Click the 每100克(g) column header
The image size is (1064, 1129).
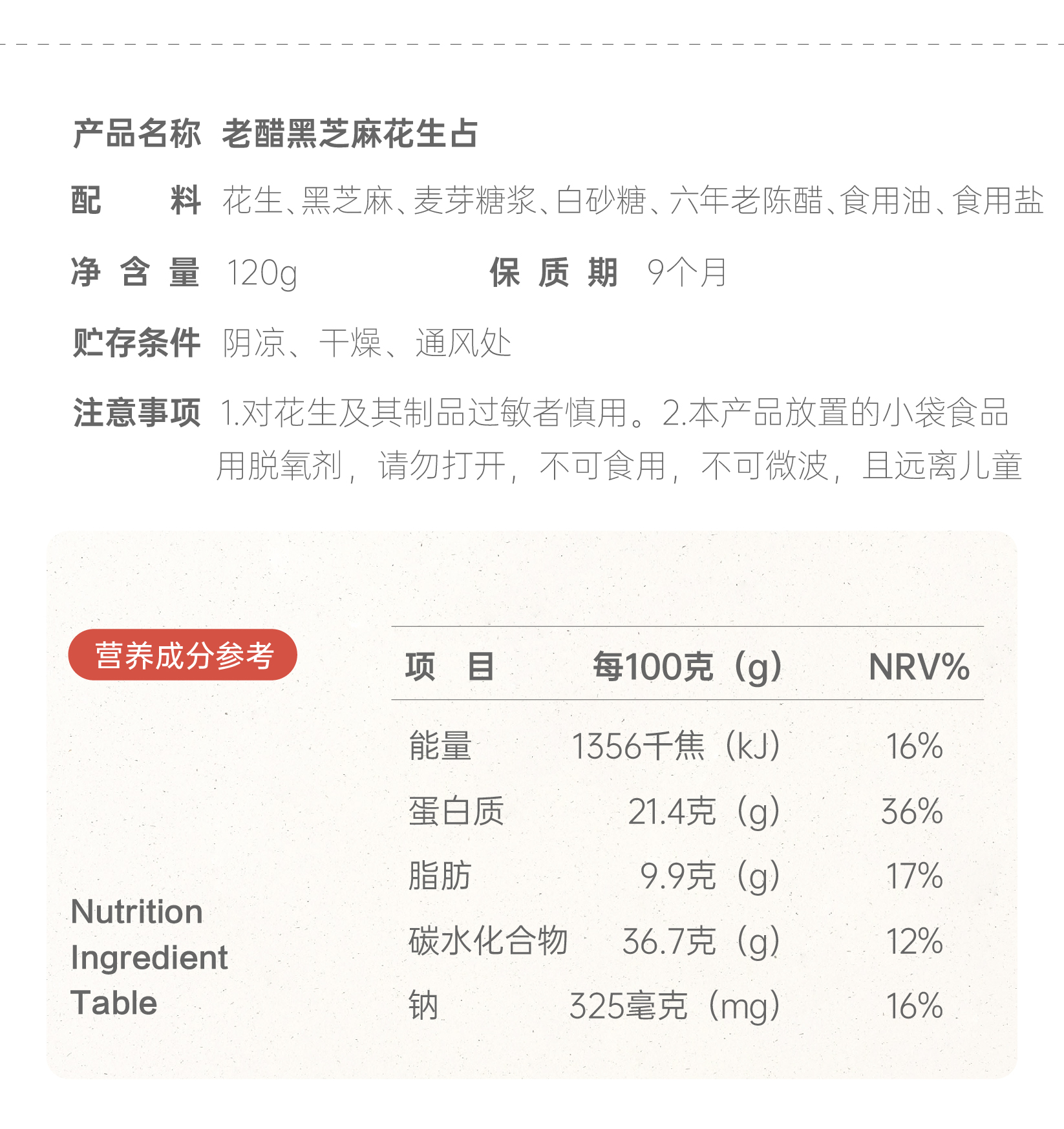[687, 666]
